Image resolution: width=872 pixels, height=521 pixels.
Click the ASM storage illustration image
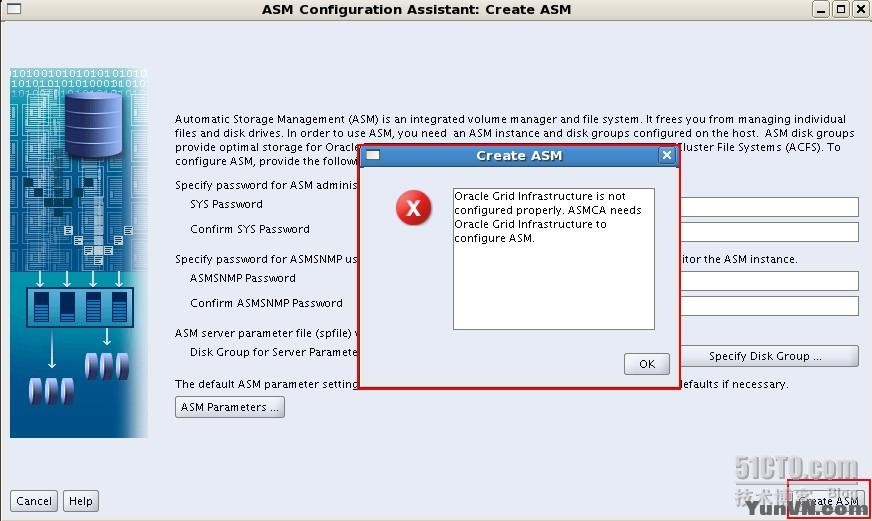click(78, 252)
